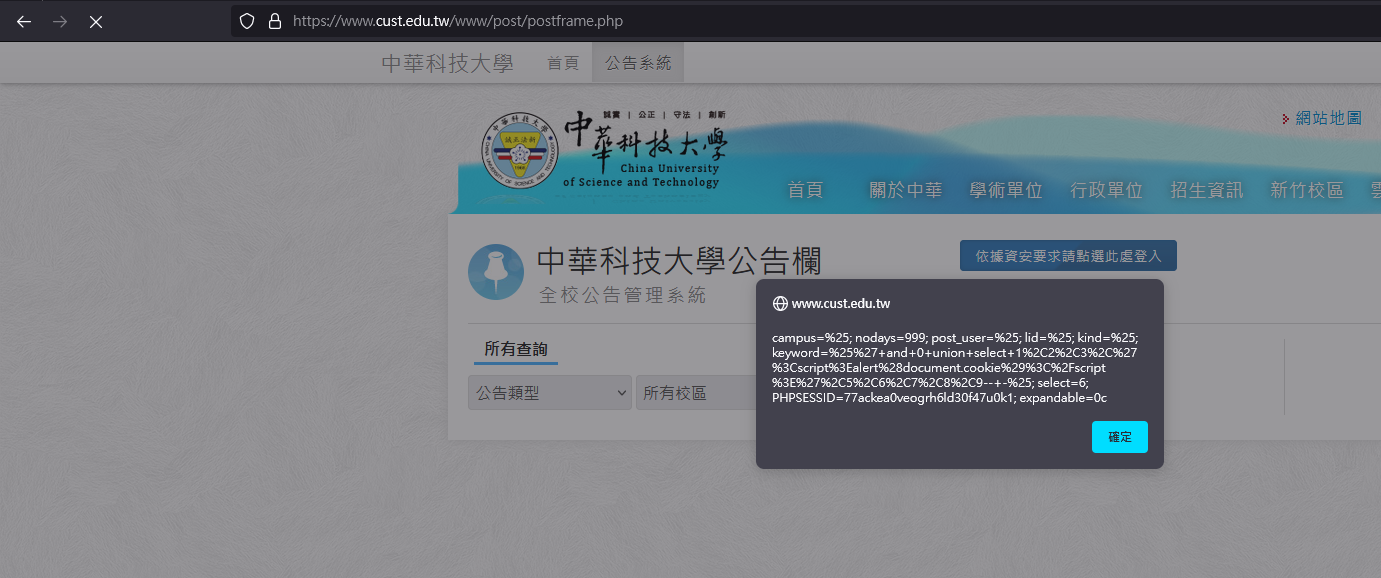Click the browser back arrow
This screenshot has width=1381, height=578.
(24, 21)
